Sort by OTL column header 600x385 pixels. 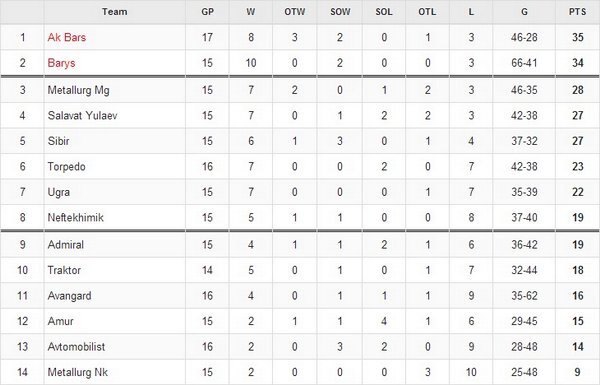click(x=427, y=12)
